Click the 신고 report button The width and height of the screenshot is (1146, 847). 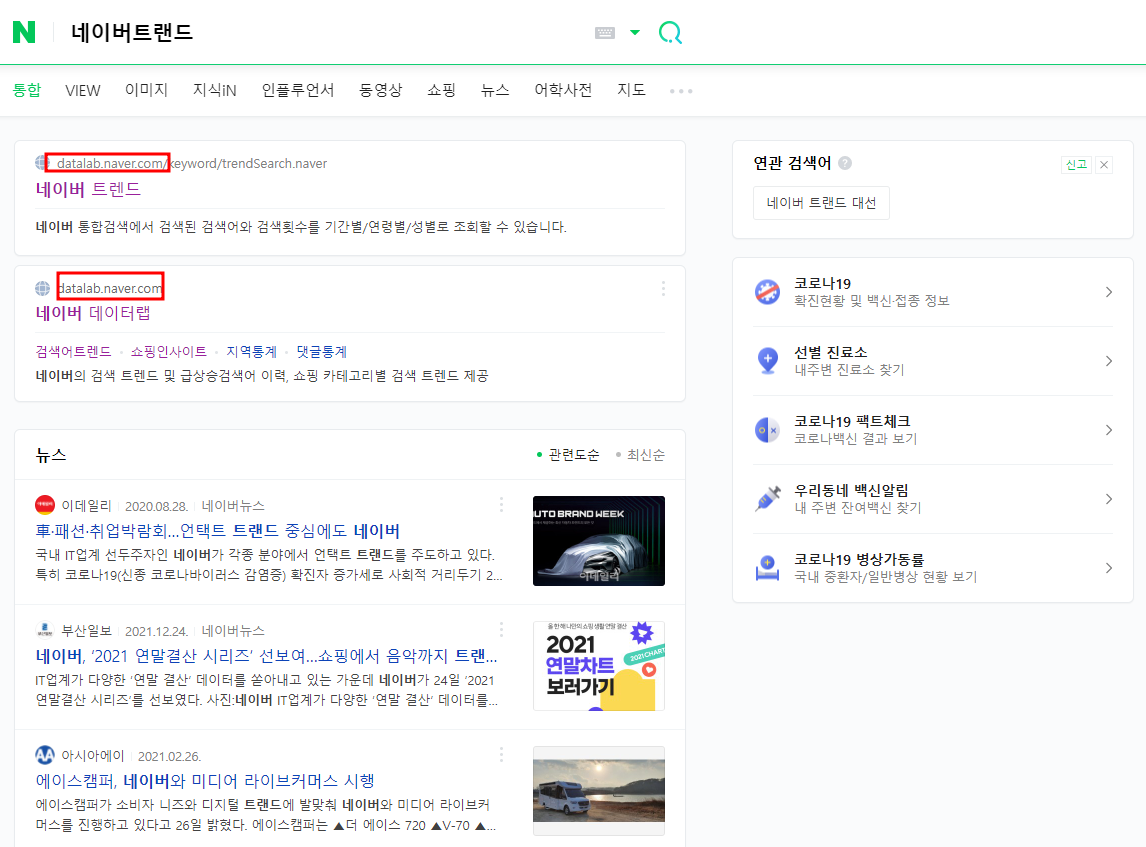1076,164
